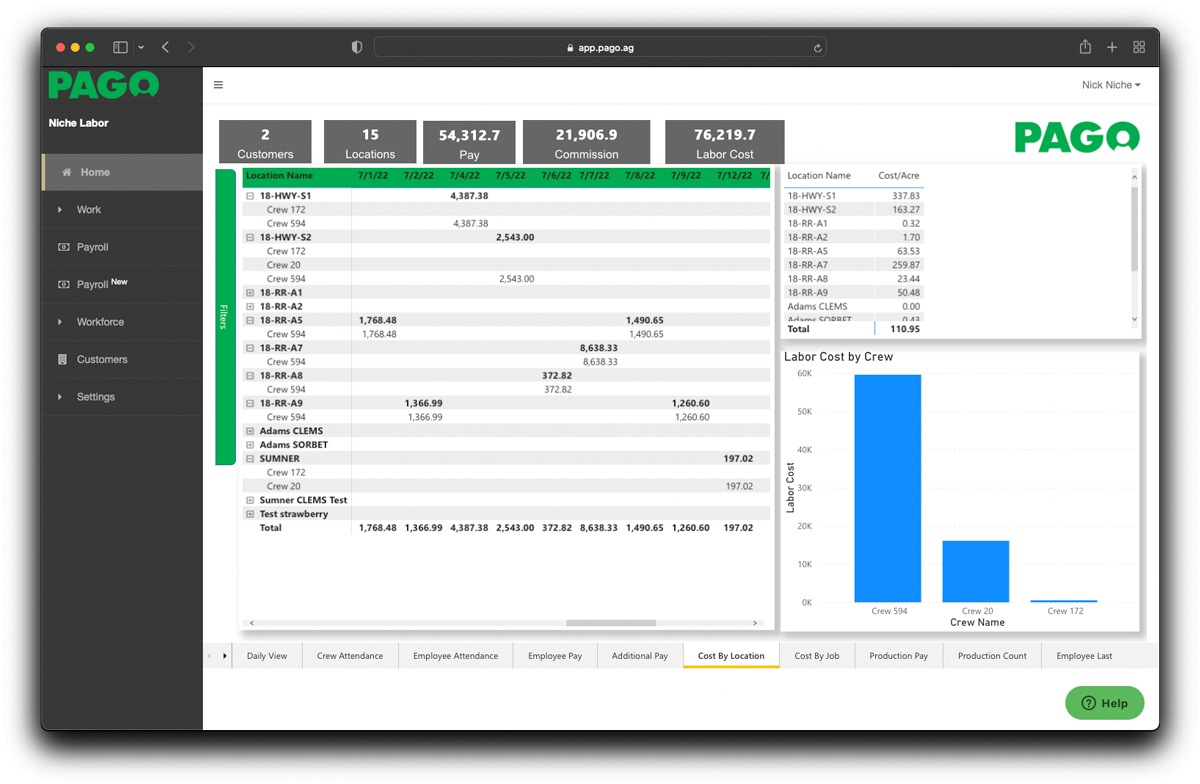Click the Home icon in sidebar
This screenshot has height=784, width=1200.
(x=67, y=172)
